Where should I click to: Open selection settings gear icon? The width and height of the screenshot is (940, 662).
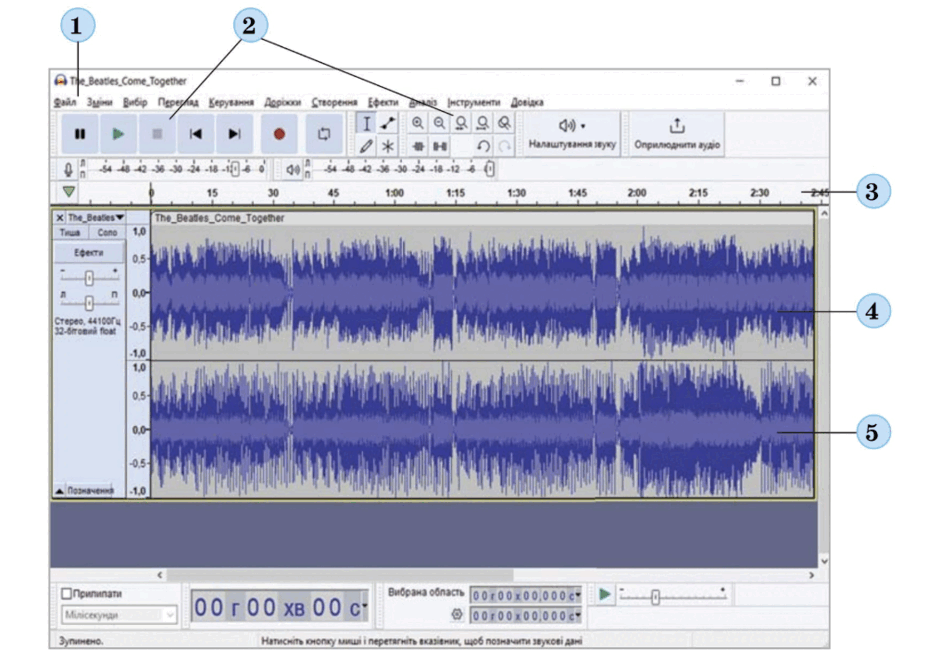coord(457,614)
